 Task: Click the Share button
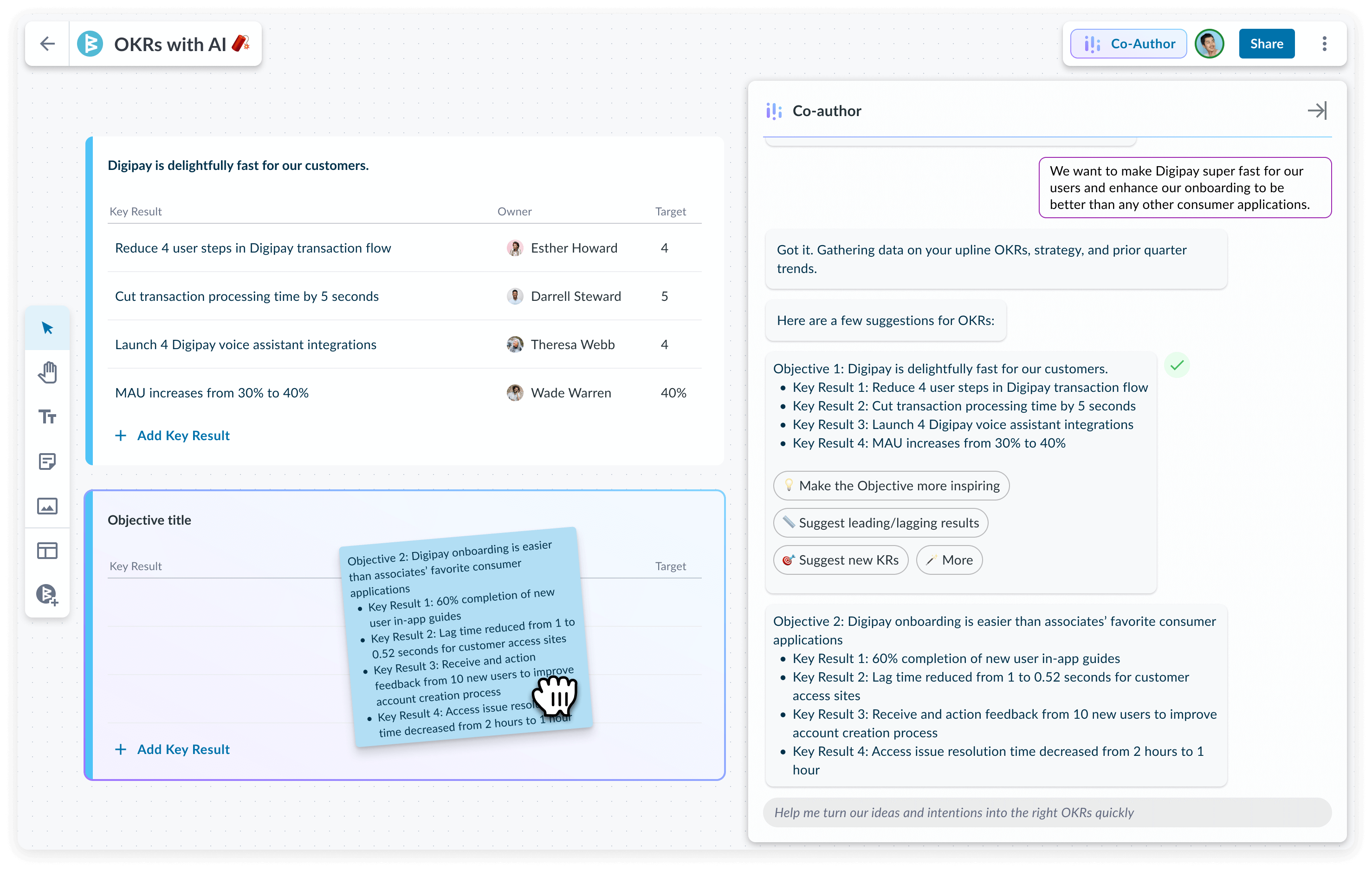(1266, 44)
